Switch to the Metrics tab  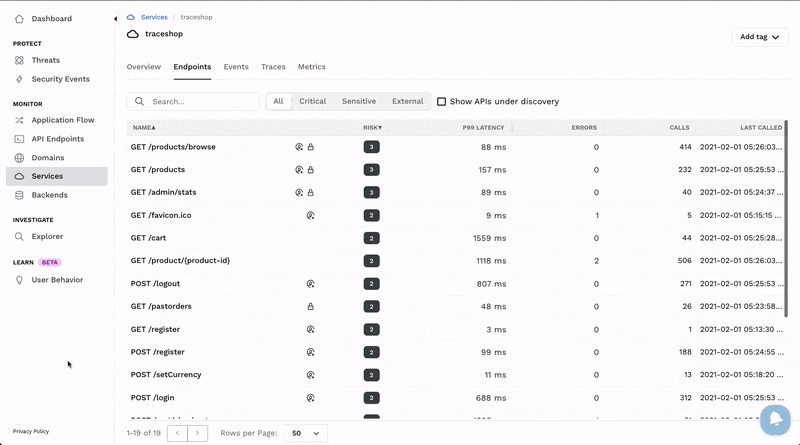[x=311, y=67]
